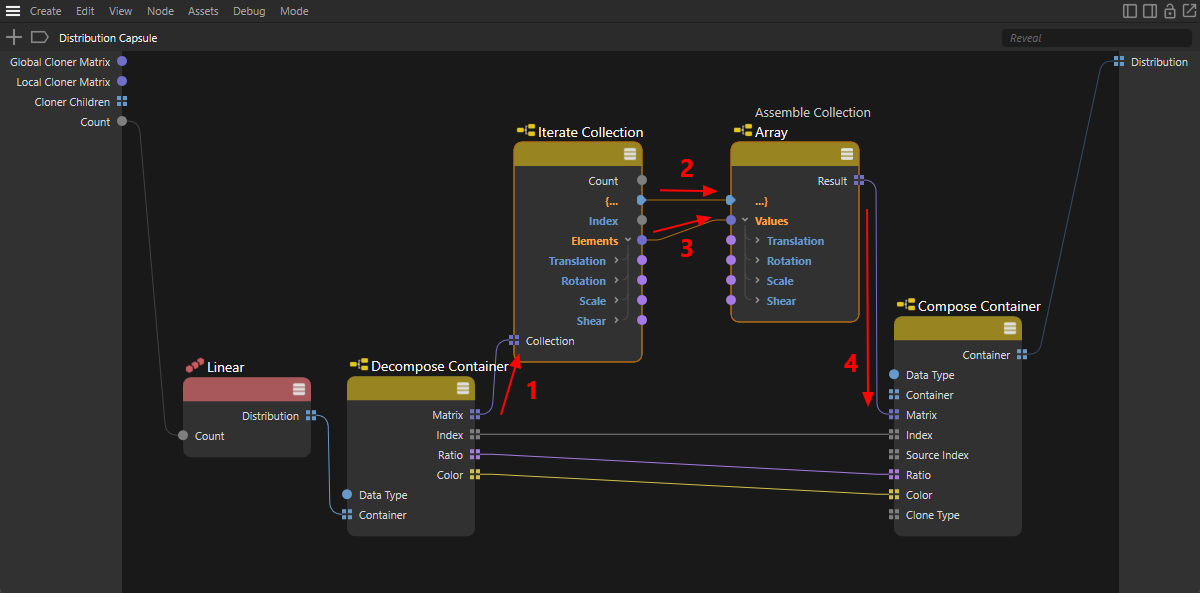Expand Translation under Array Values
The height and width of the screenshot is (593, 1200).
click(x=758, y=241)
